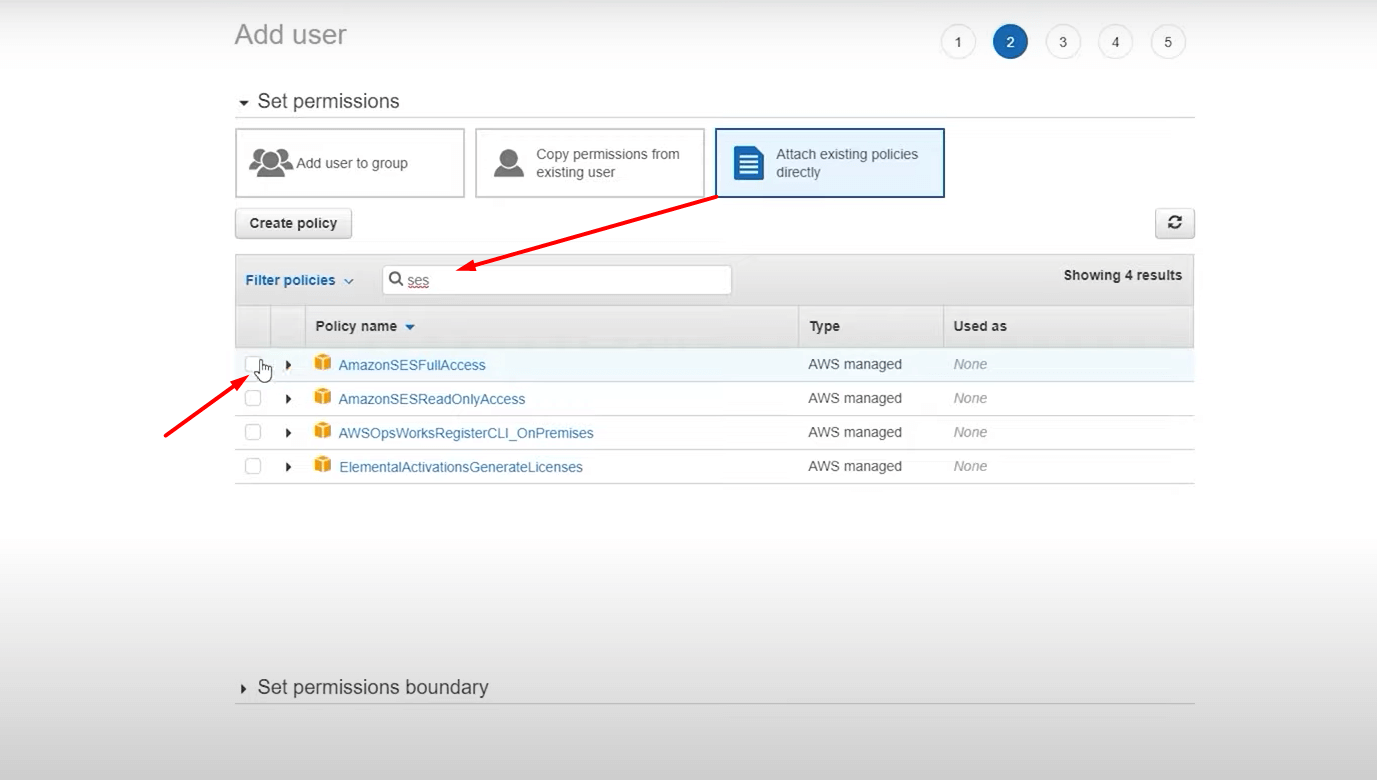Click the AmazonSESFullAccess orange box icon
Screen dimensions: 1377x780
pyautogui.click(x=322, y=363)
